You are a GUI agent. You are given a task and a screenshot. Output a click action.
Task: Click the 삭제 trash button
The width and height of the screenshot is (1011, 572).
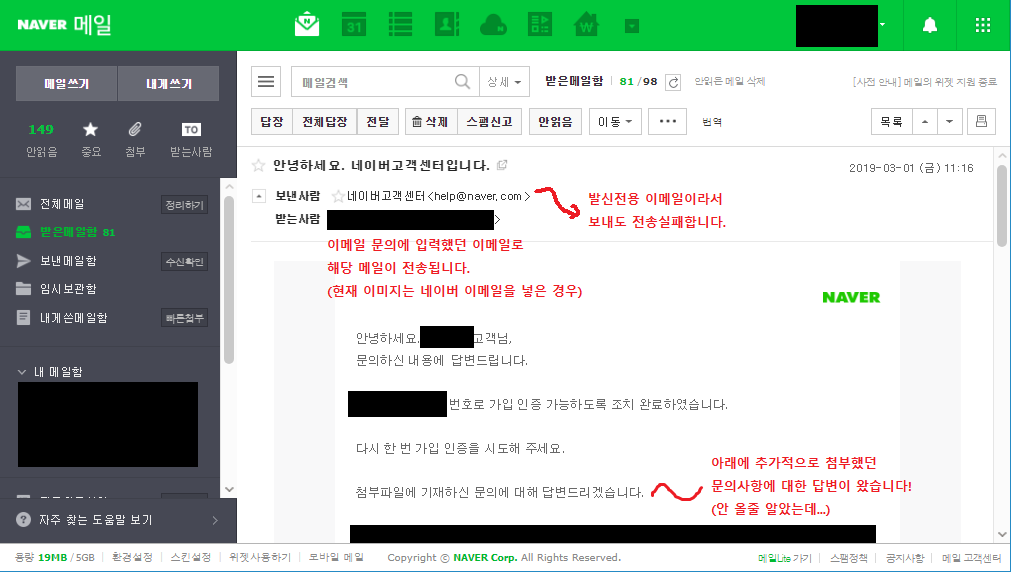(431, 121)
